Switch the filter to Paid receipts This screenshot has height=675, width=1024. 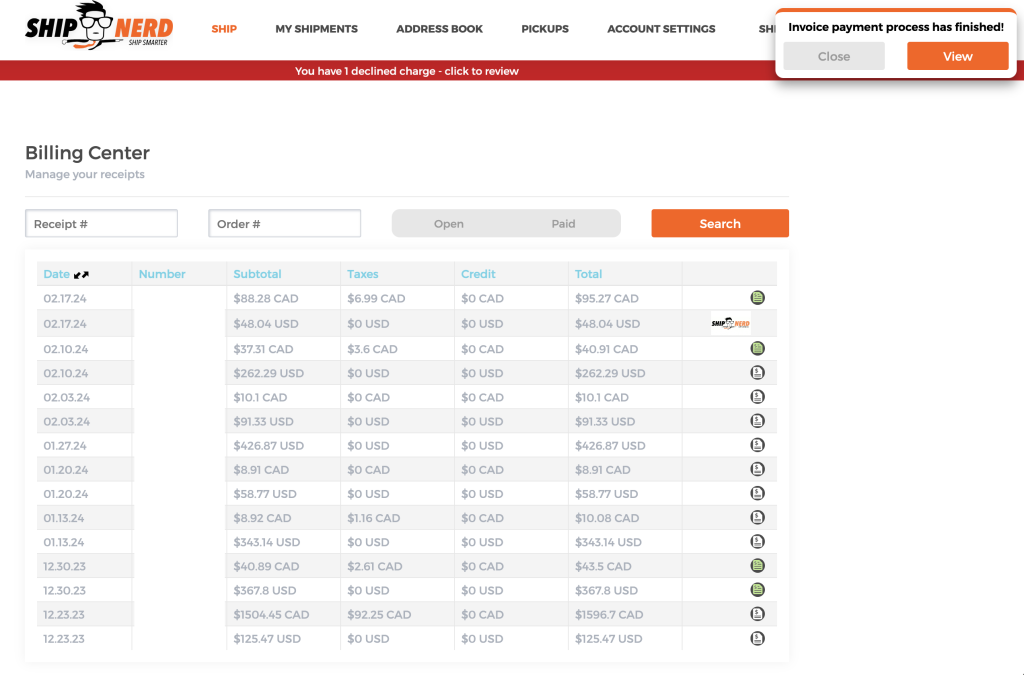563,224
